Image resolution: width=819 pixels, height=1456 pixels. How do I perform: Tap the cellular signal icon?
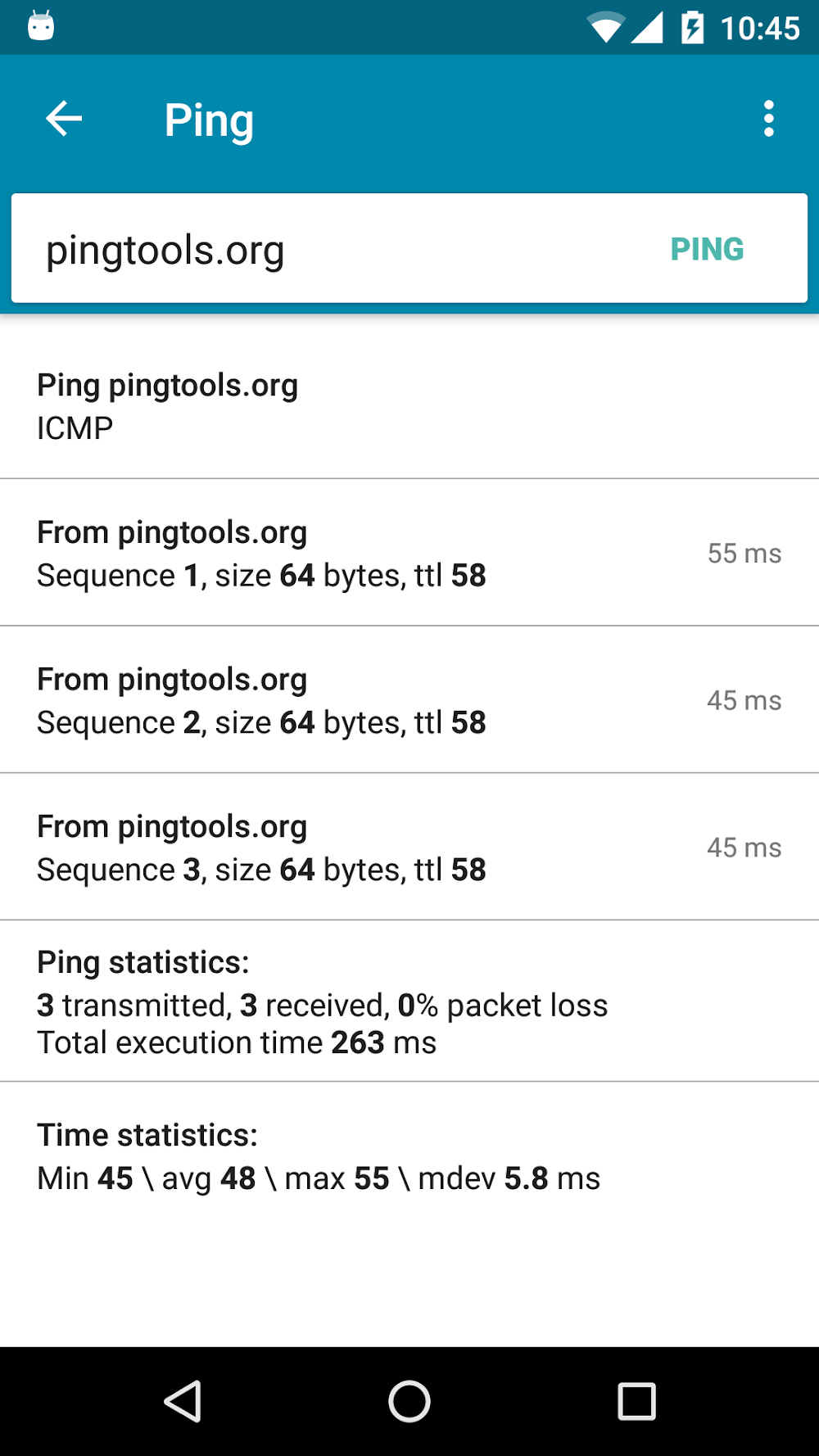pos(648,28)
